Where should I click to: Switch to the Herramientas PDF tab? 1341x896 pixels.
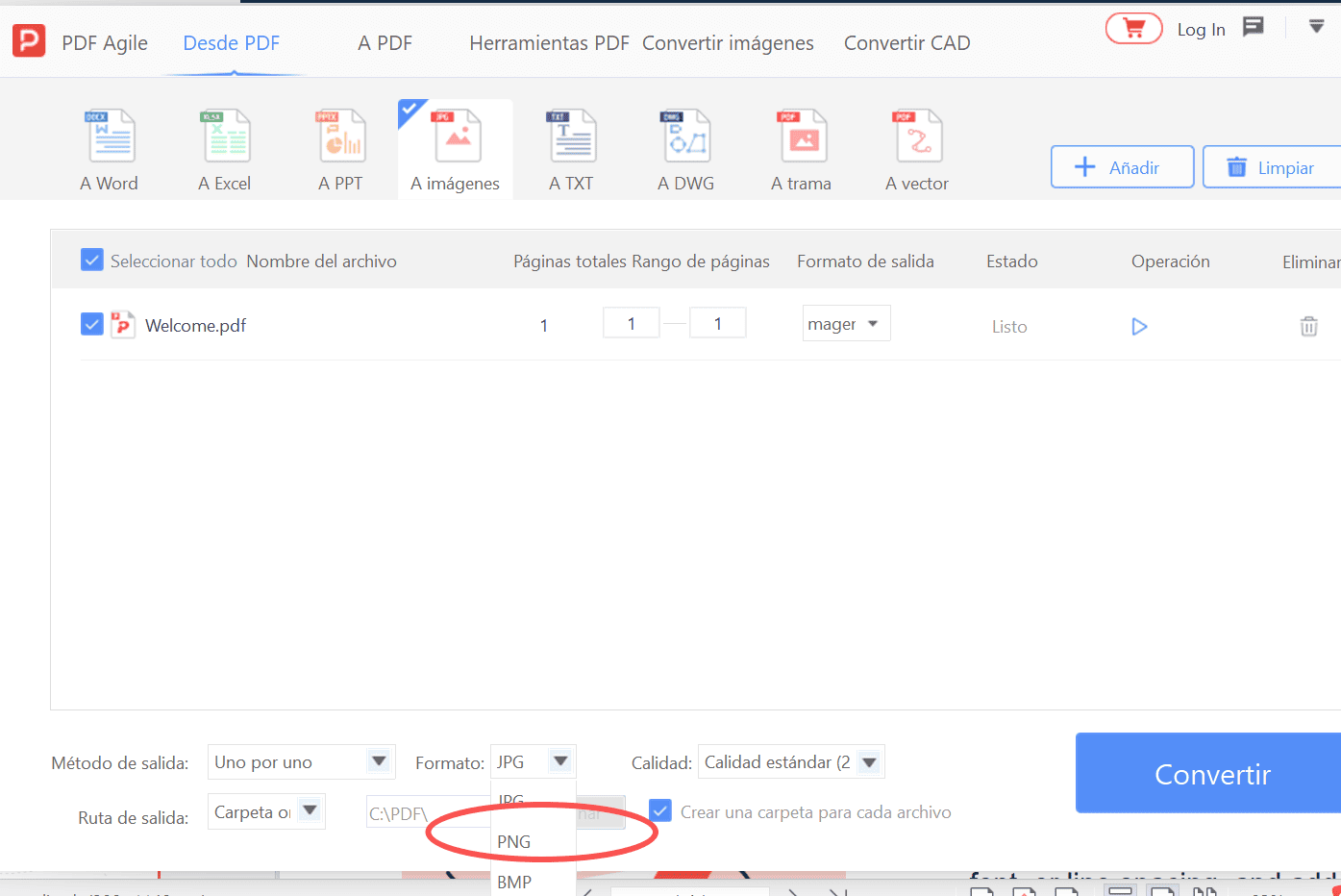tap(549, 43)
